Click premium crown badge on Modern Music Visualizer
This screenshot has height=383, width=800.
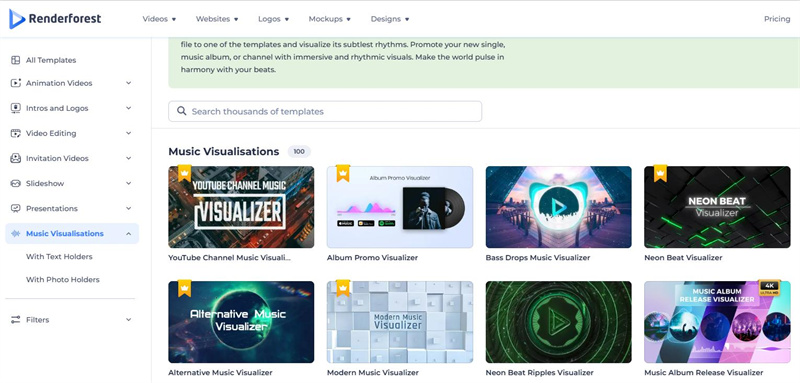(343, 289)
